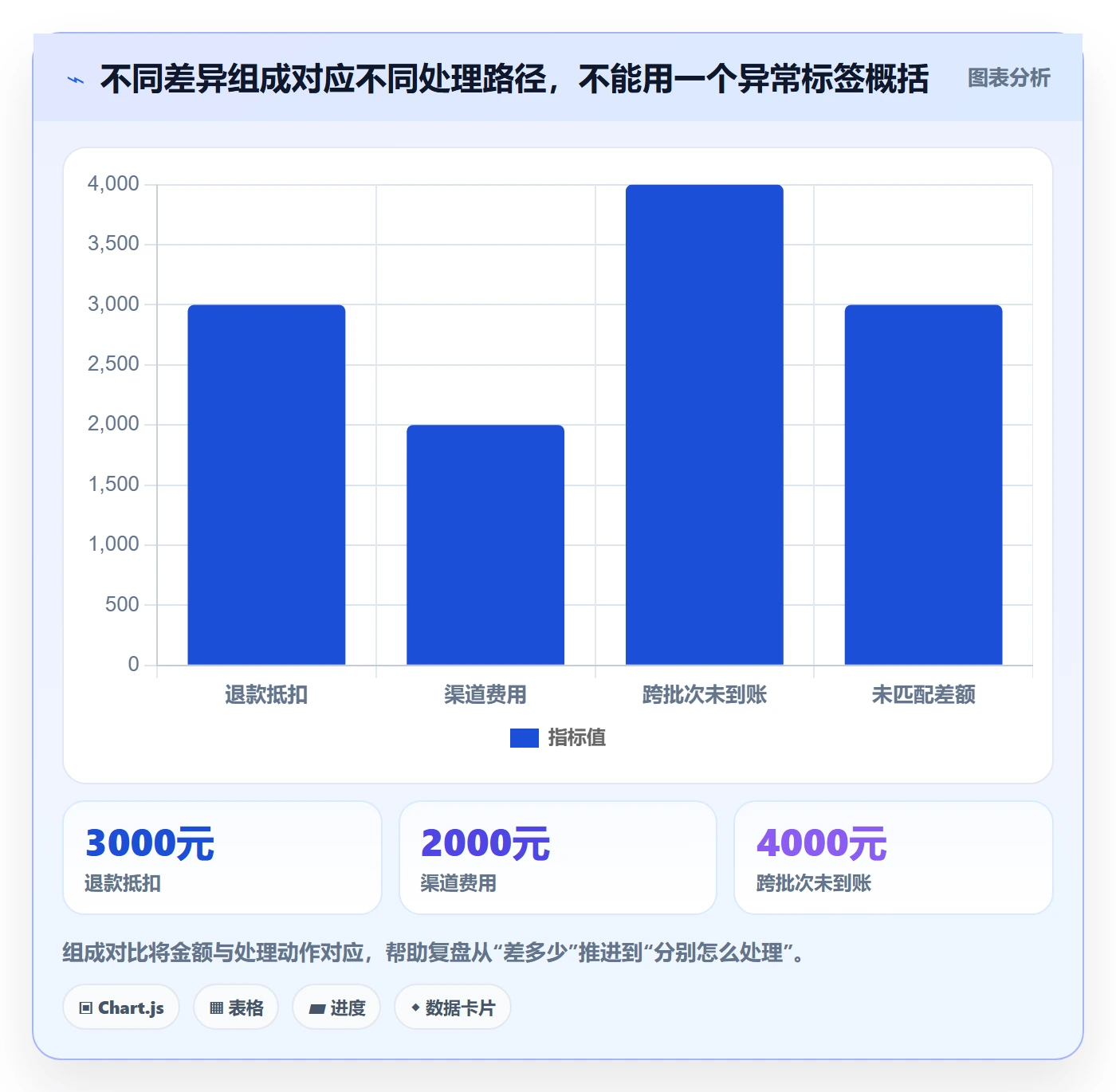
Task: Click the 图表分析 label in the header
Action: click(x=1008, y=78)
